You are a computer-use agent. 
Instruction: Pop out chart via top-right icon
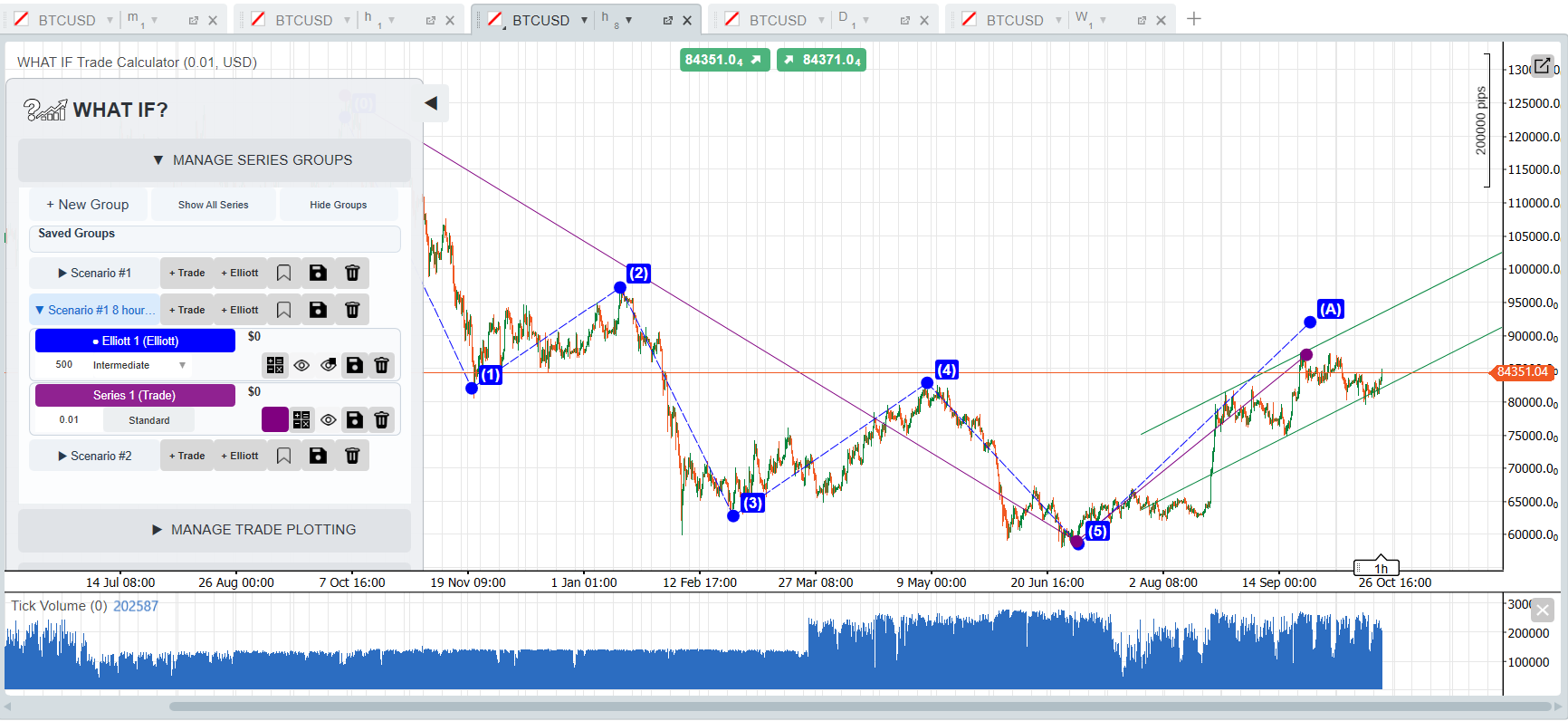coord(1542,65)
